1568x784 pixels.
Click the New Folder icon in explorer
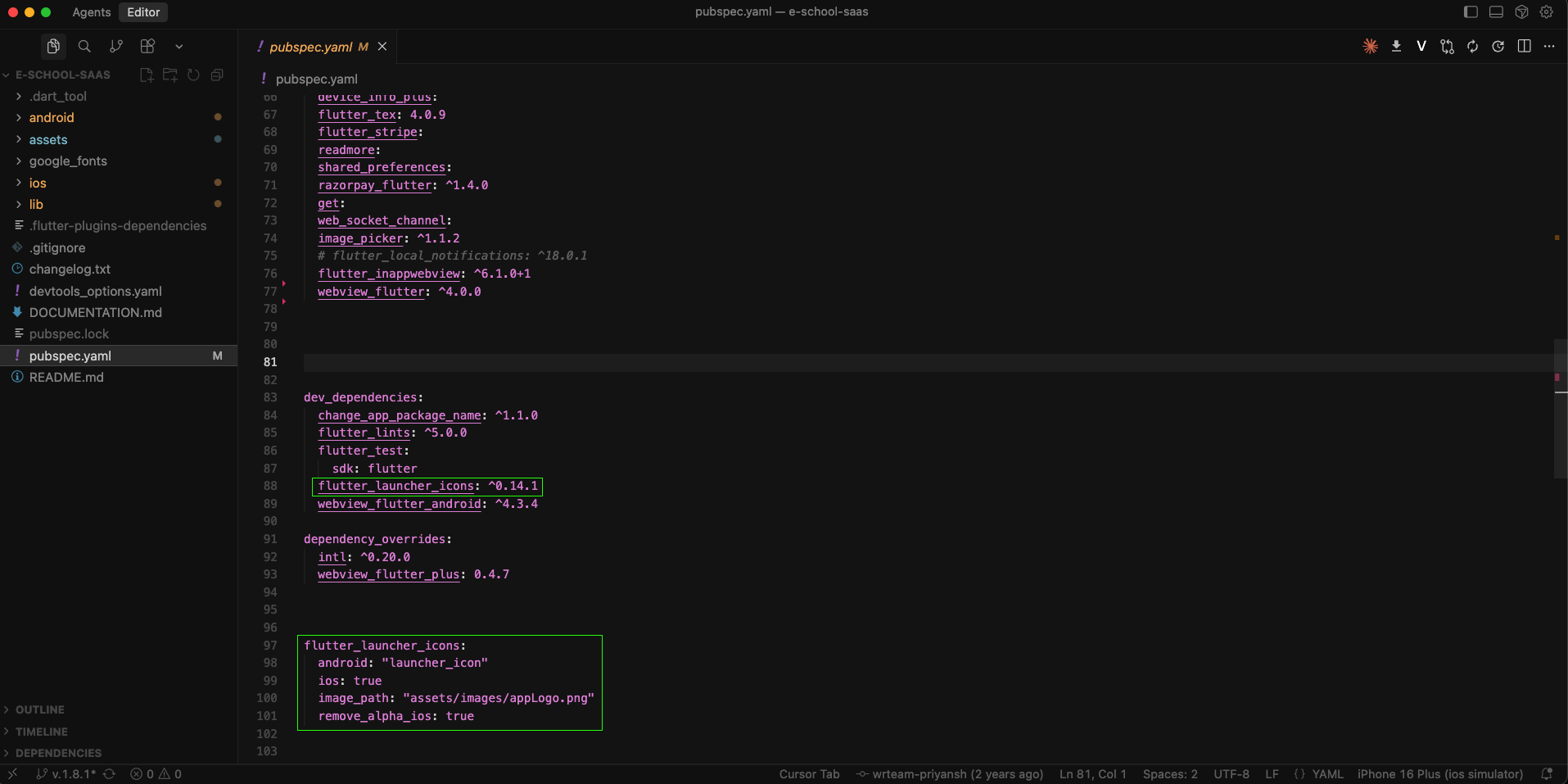click(170, 75)
